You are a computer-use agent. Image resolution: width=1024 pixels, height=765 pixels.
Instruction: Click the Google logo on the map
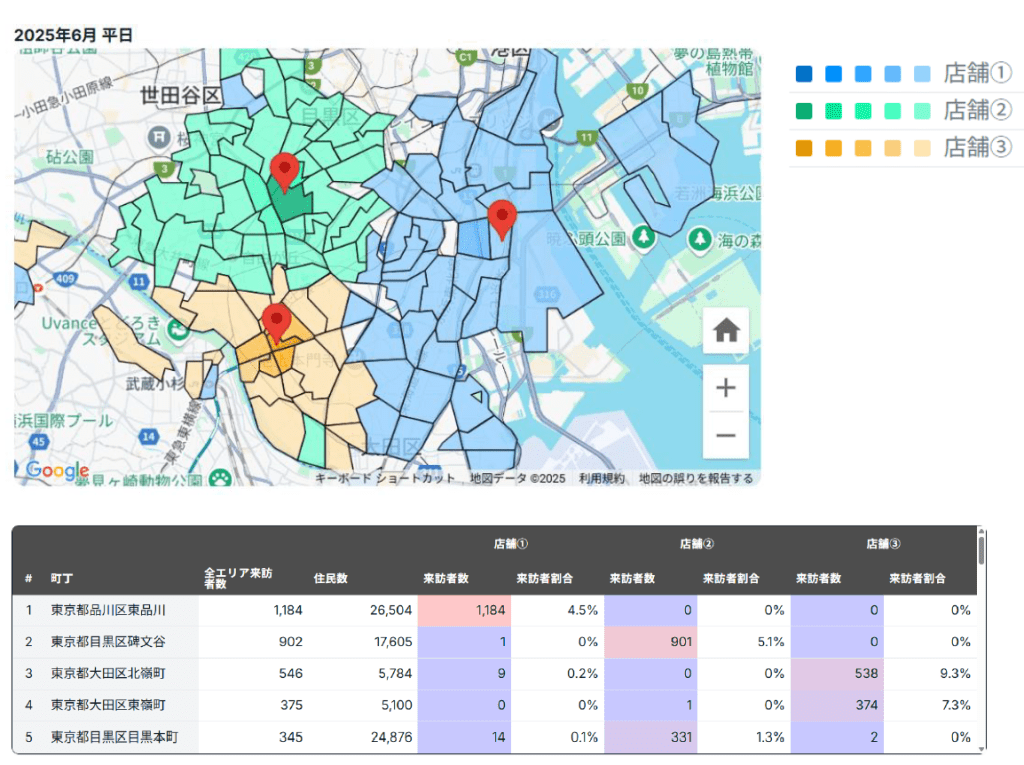[x=57, y=471]
